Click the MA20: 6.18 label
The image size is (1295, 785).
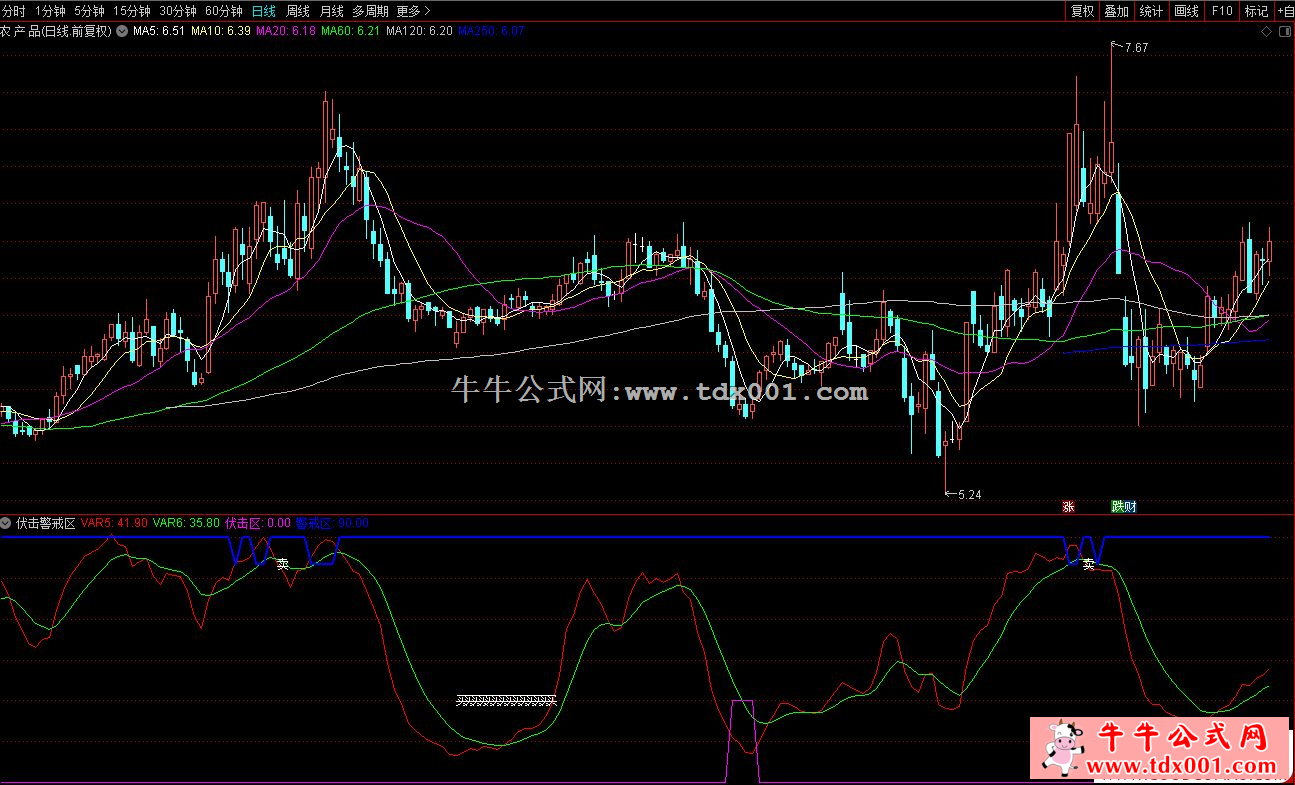[x=287, y=31]
